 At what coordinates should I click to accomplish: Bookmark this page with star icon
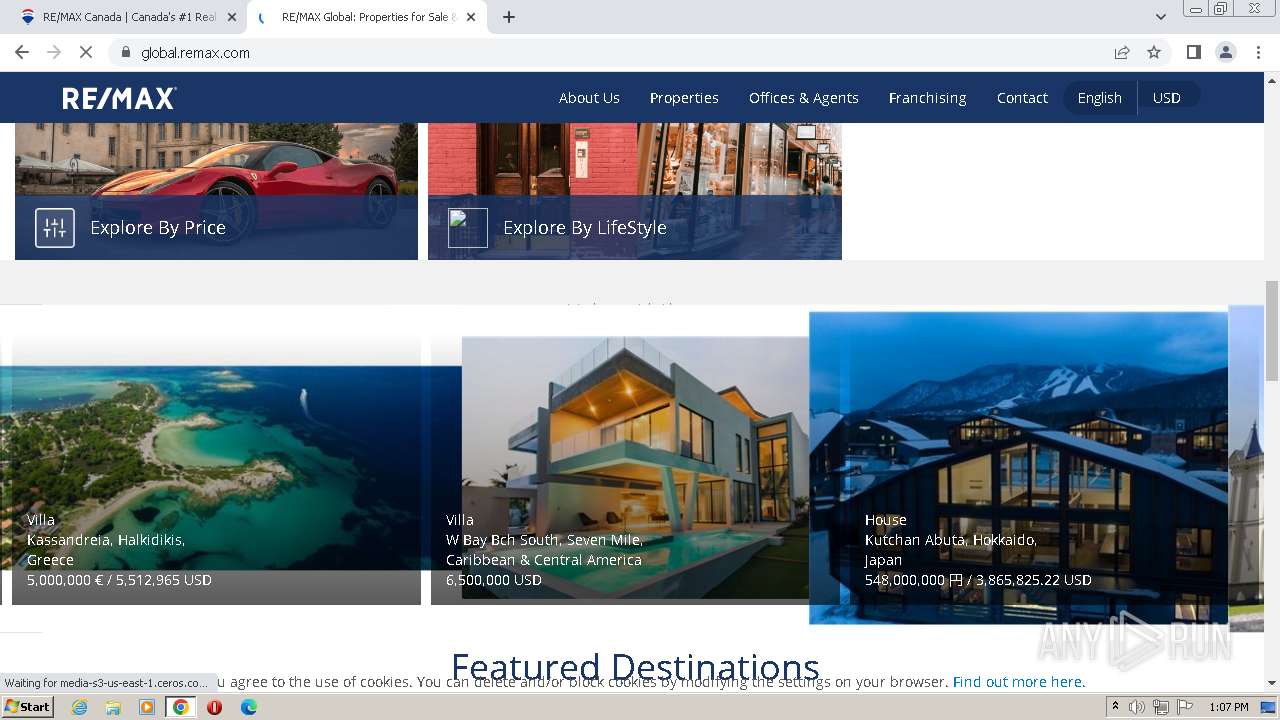[x=1154, y=52]
